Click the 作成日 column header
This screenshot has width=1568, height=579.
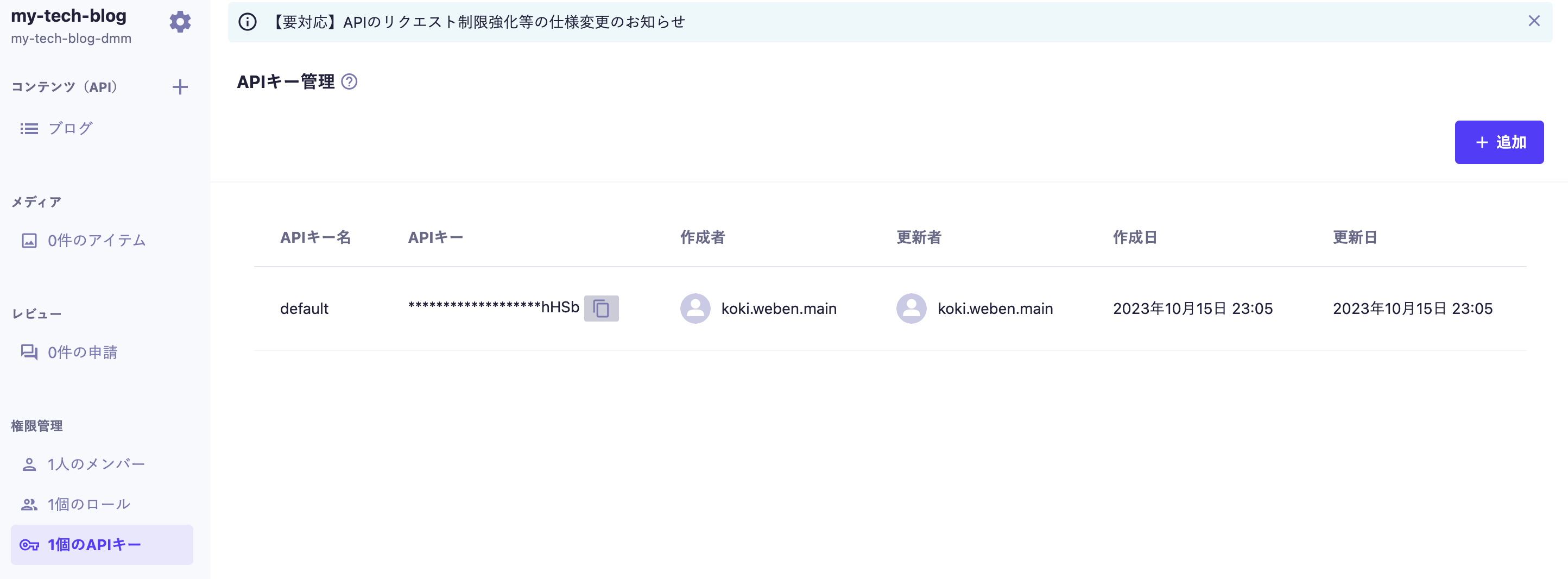1135,237
